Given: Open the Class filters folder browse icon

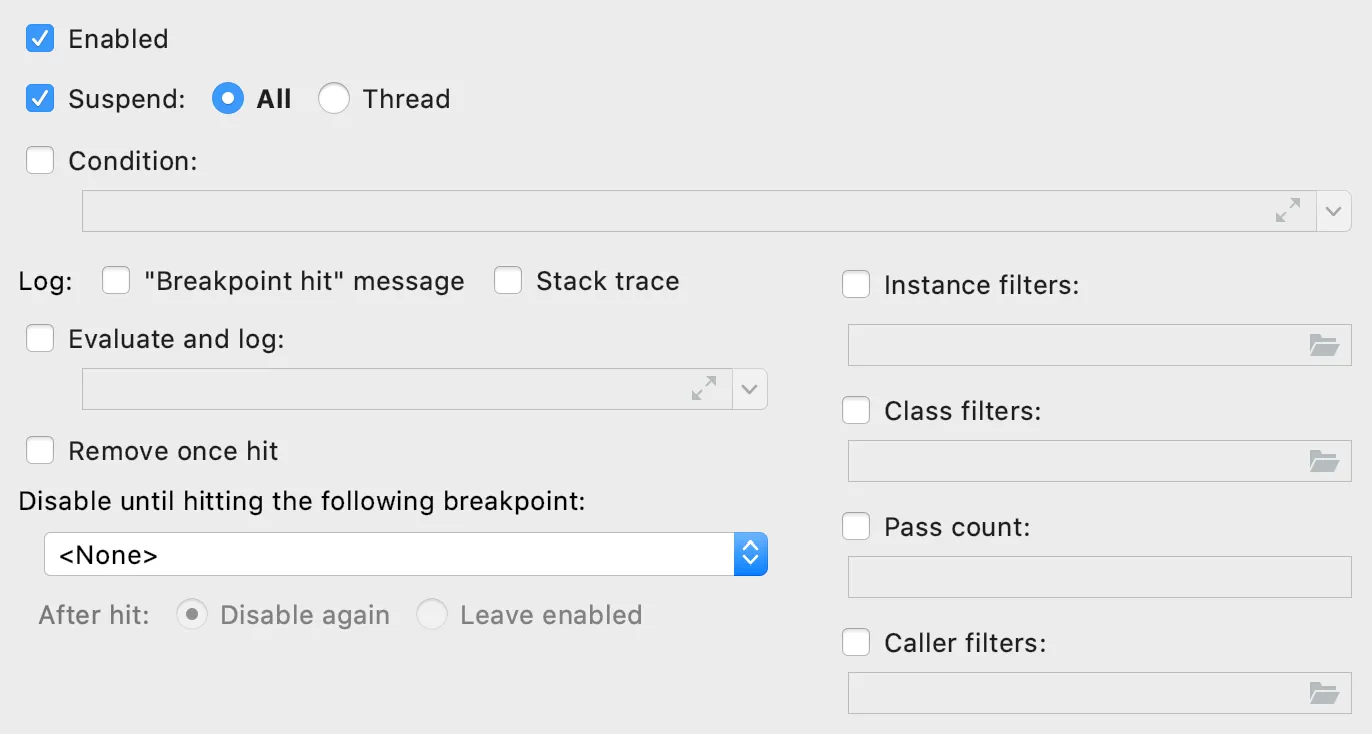Looking at the screenshot, I should [1323, 462].
